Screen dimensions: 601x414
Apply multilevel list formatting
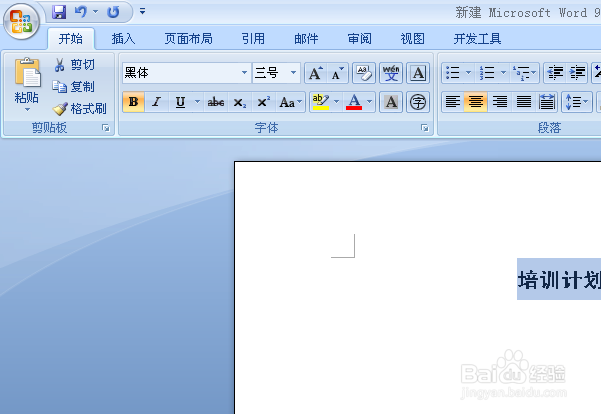coord(524,73)
